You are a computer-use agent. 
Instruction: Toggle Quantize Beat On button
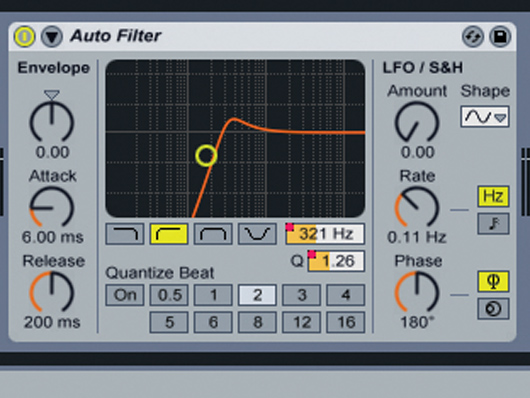tap(125, 295)
